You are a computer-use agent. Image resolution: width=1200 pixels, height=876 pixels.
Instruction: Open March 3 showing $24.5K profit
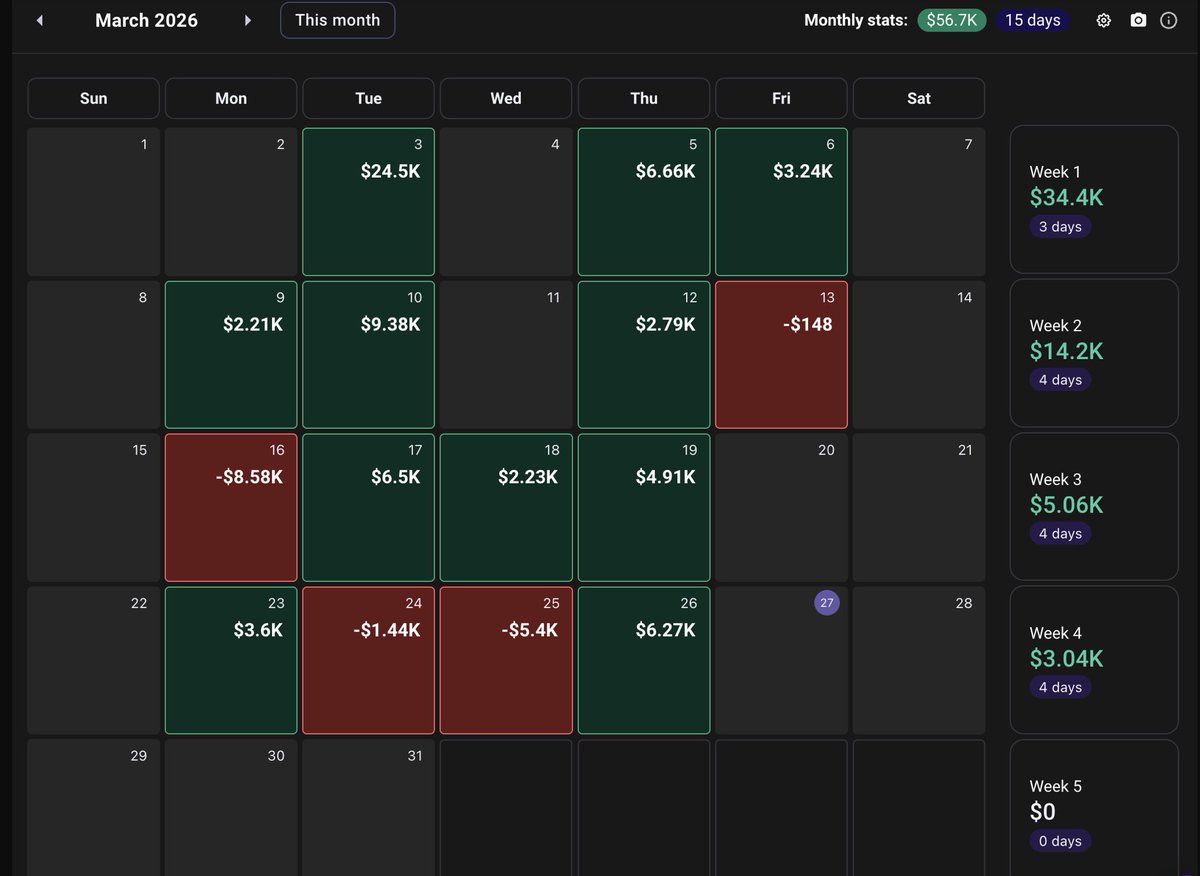coord(368,200)
